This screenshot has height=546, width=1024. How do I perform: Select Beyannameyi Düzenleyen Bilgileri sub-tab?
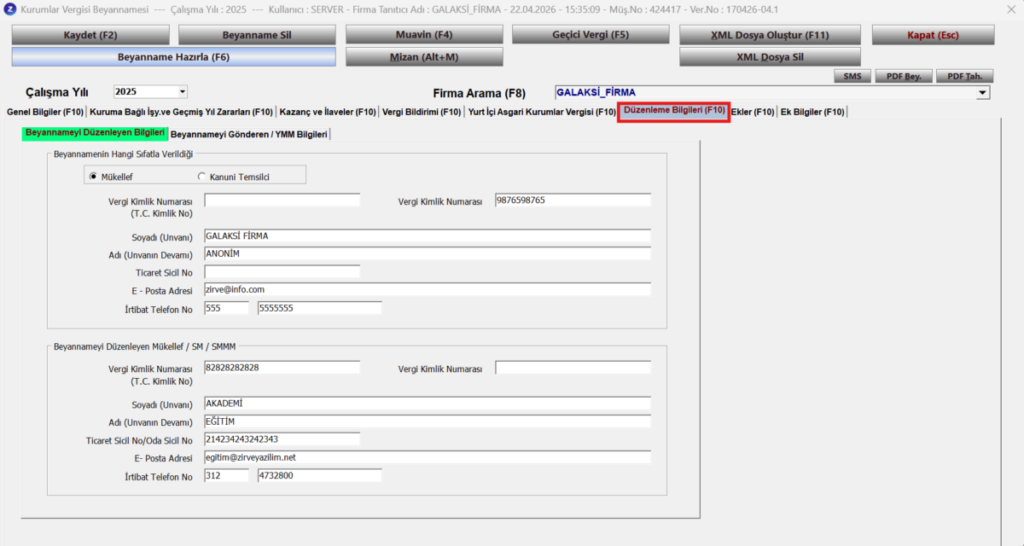[95, 133]
